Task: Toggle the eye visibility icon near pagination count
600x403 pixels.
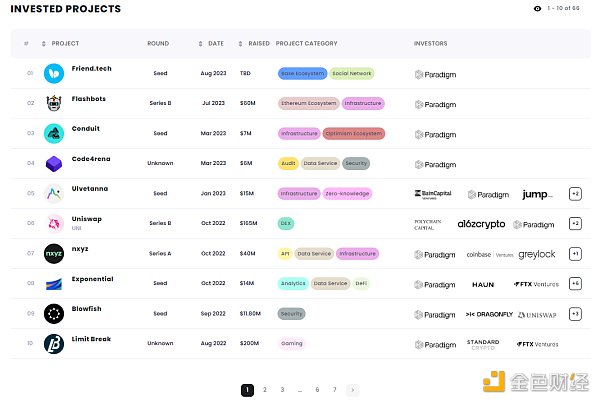Action: (537, 8)
